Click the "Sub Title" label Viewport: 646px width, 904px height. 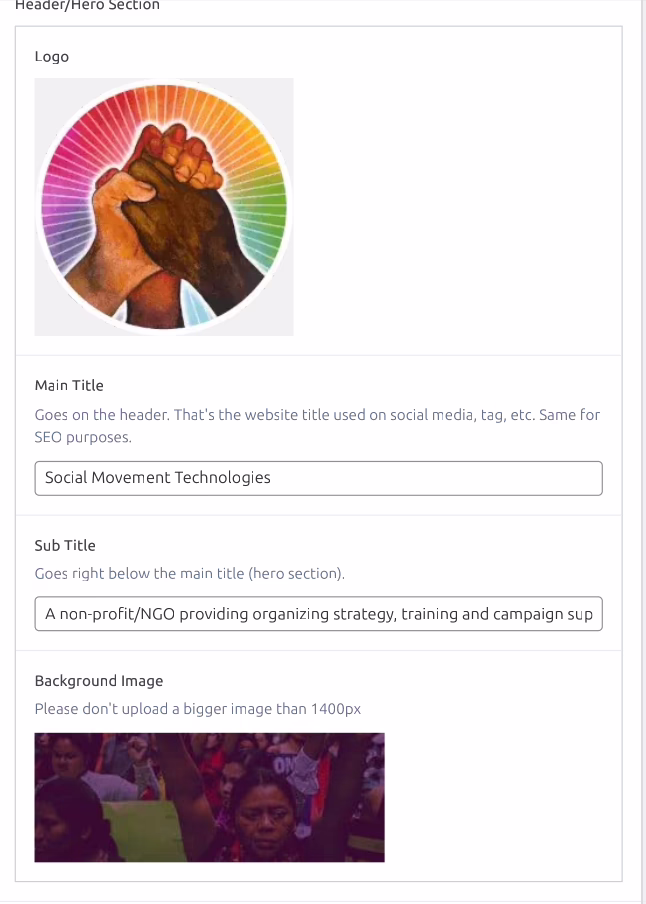pos(65,545)
